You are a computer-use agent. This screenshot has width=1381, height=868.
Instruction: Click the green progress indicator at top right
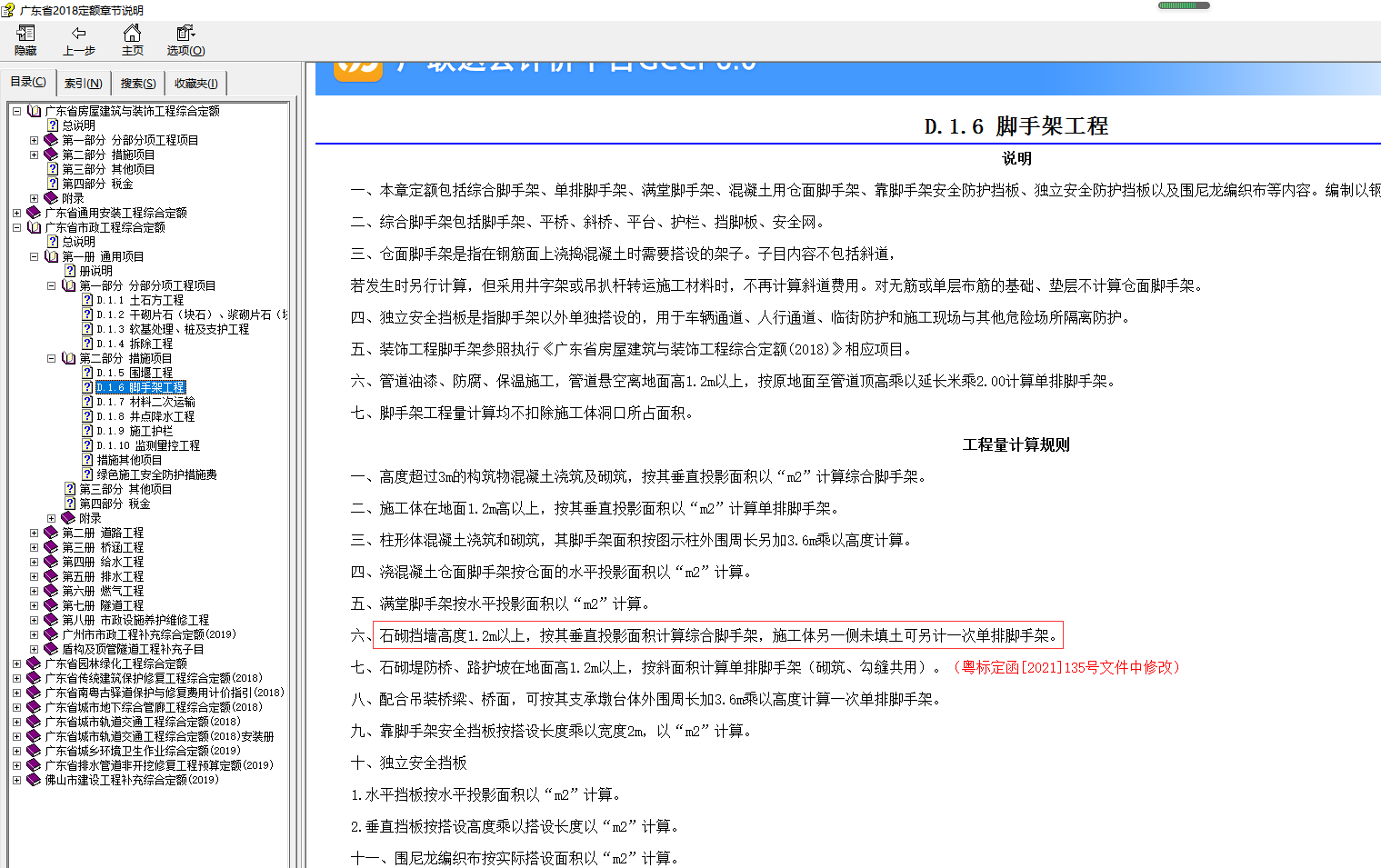(1184, 5)
